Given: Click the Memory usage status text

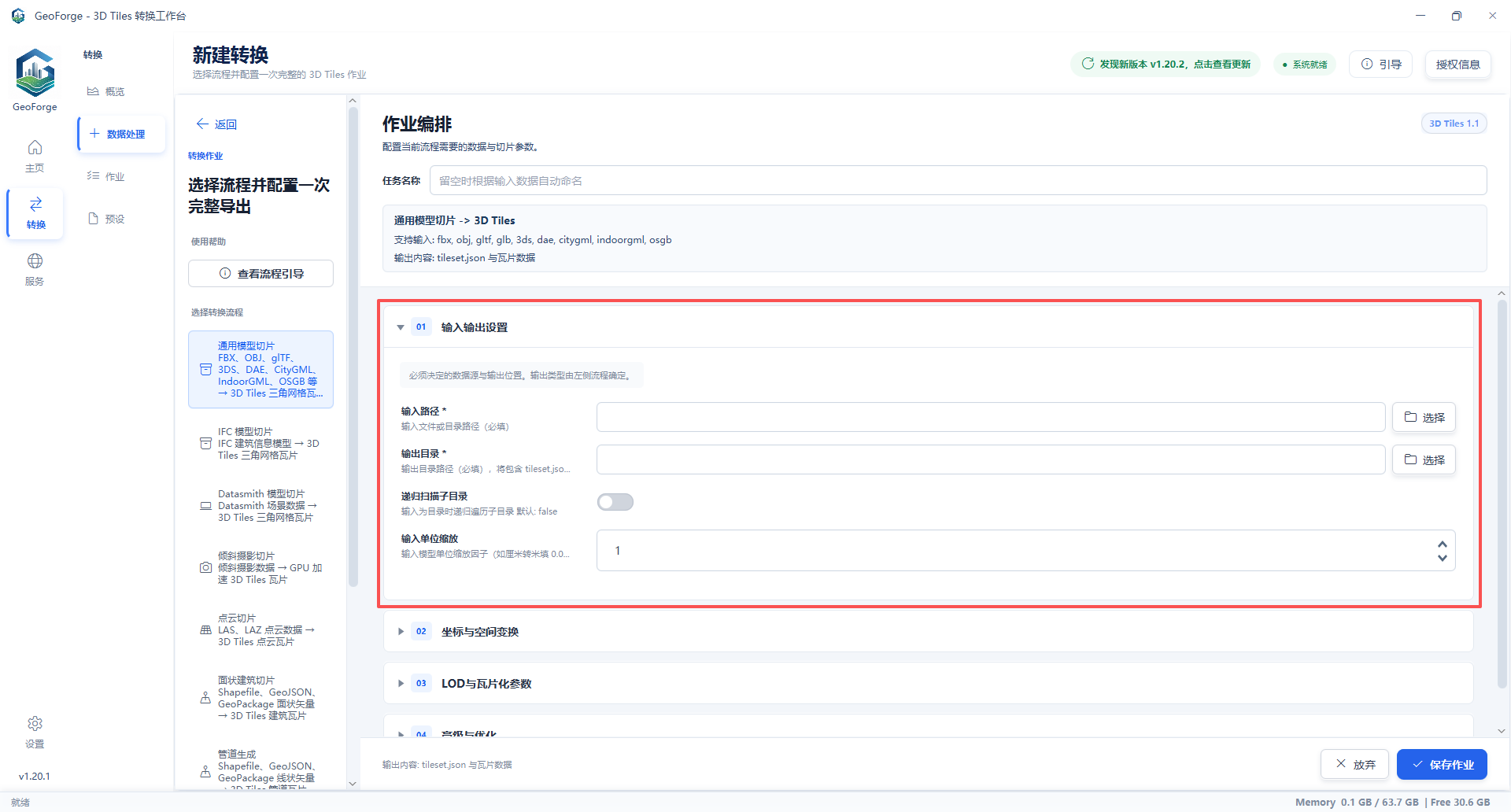Looking at the screenshot, I should pyautogui.click(x=1357, y=802).
